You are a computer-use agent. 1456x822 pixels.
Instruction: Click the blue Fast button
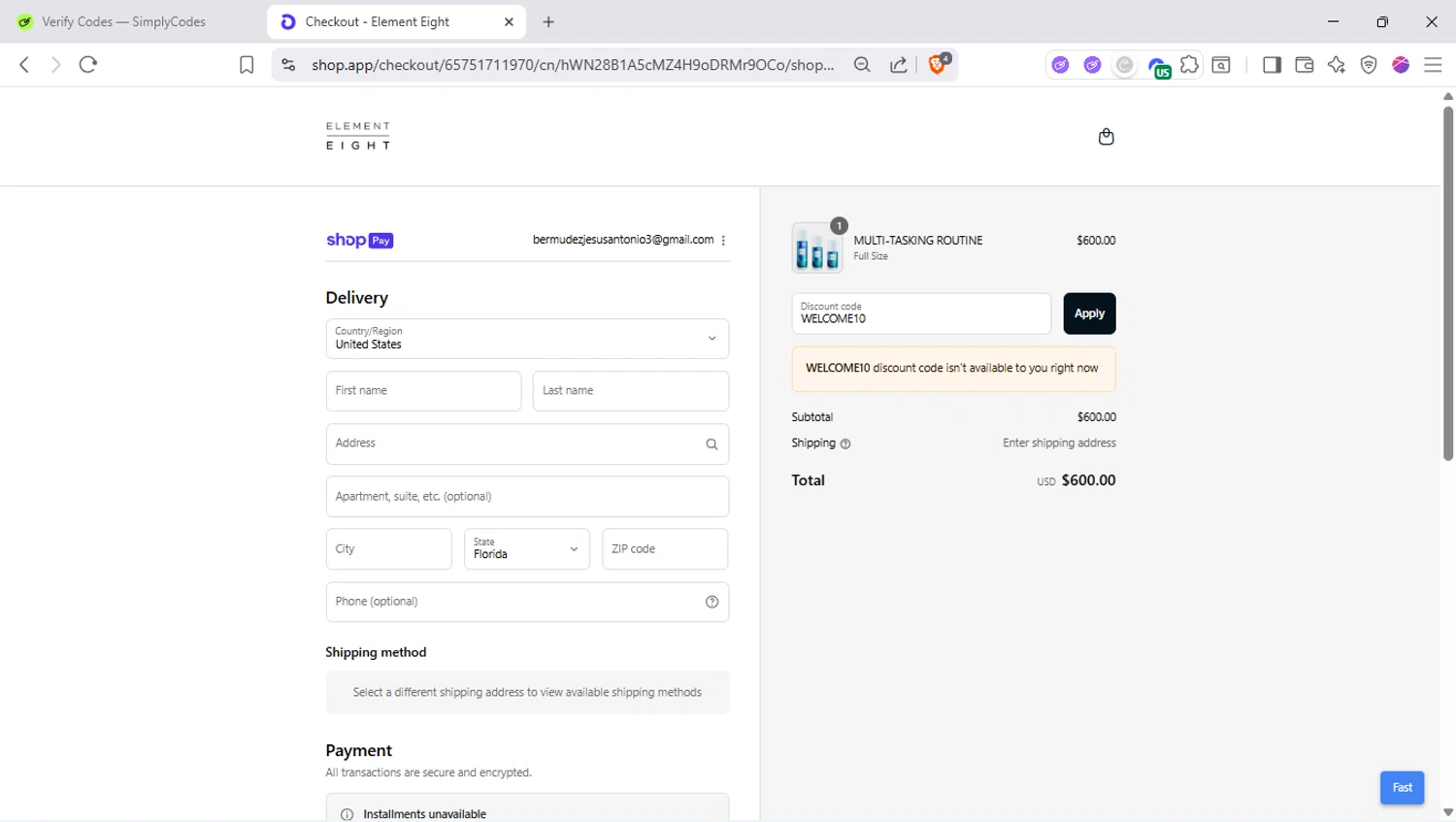[x=1402, y=787]
